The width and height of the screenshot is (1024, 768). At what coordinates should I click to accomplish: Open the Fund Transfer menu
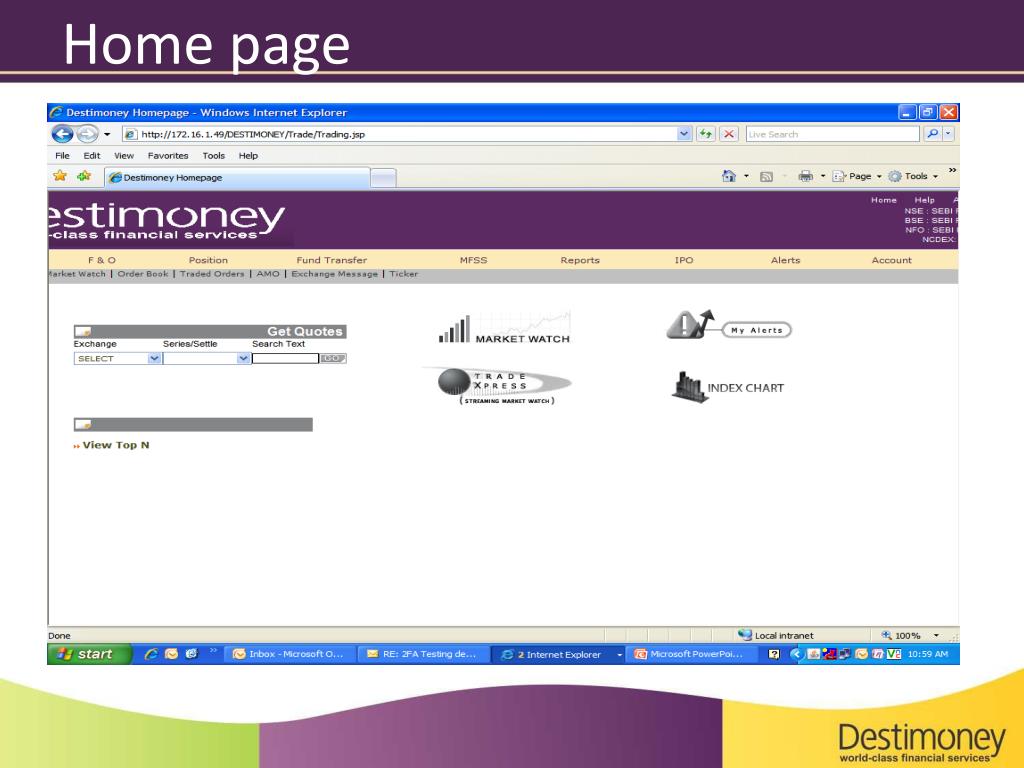click(x=331, y=260)
